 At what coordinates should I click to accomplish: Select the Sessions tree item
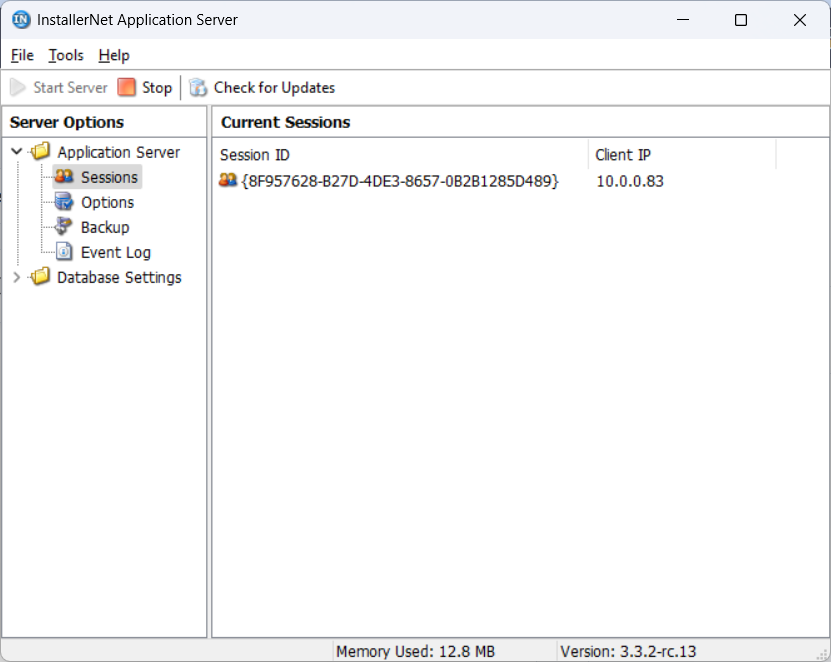(109, 177)
